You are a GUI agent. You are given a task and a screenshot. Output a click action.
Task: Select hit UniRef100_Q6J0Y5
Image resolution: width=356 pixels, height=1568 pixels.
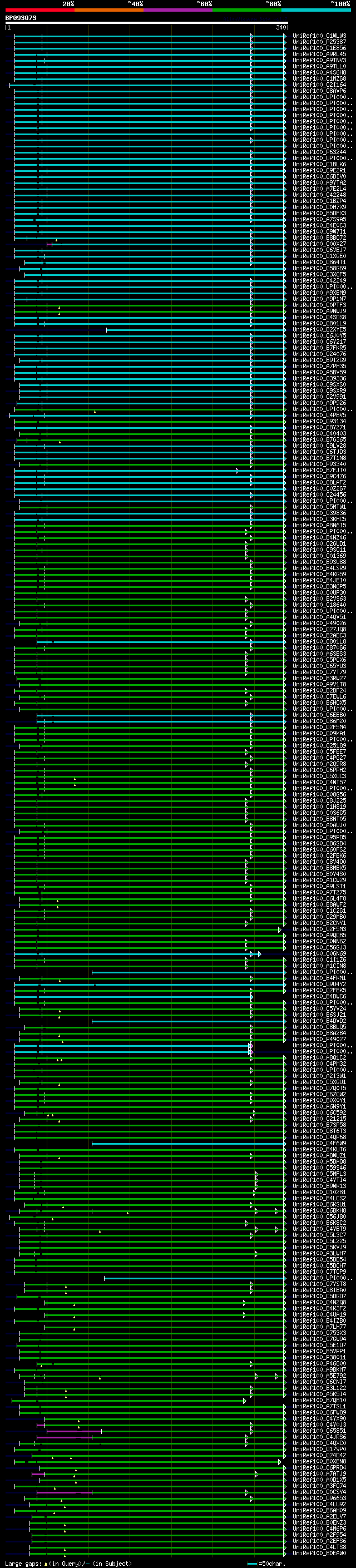pos(319,335)
